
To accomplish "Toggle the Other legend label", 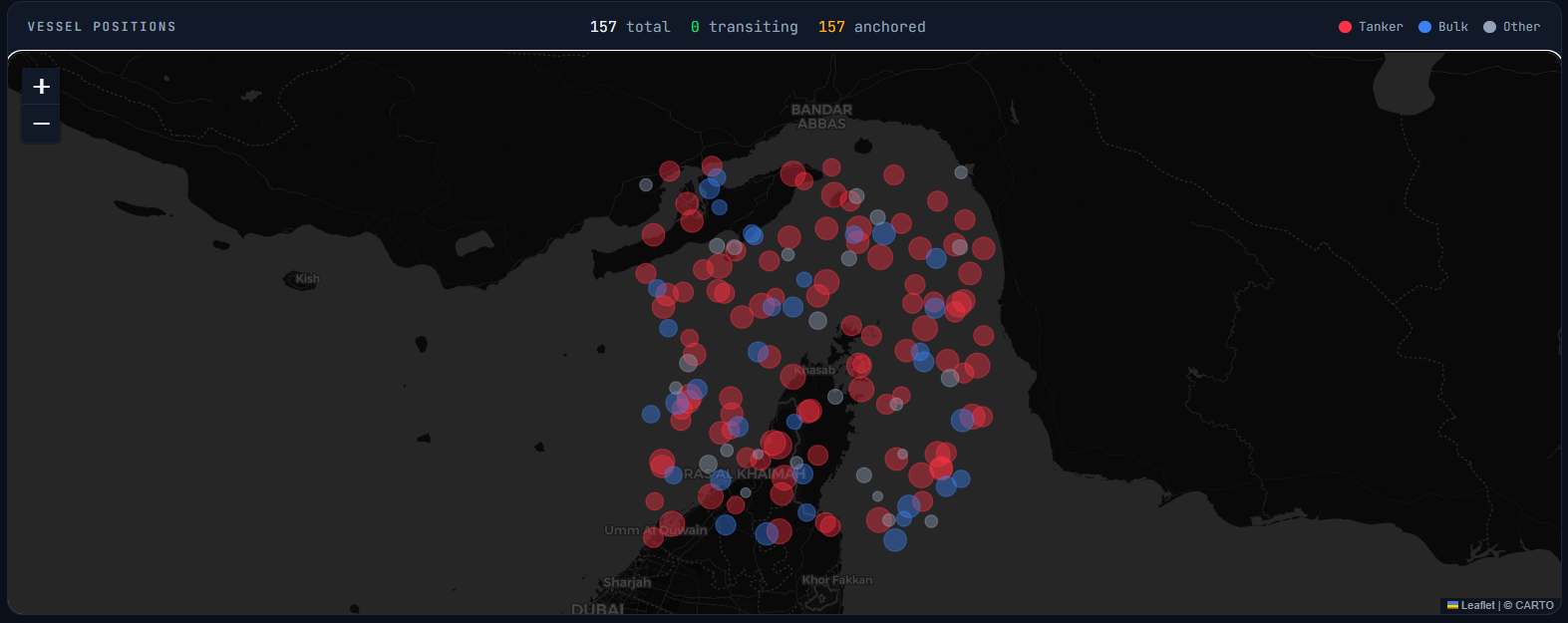I will tap(1521, 27).
